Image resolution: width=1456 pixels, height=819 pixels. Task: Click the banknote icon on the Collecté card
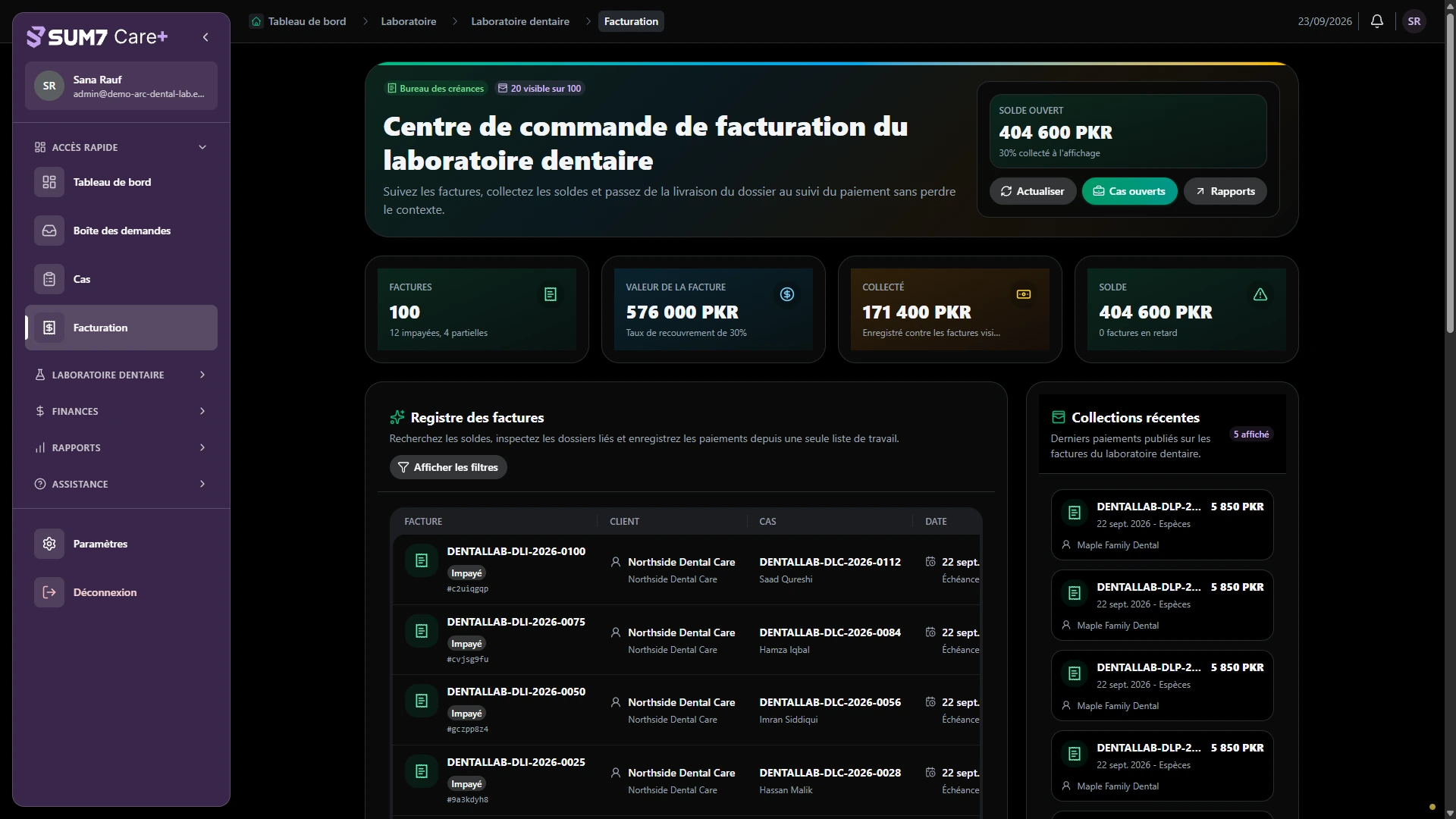(x=1024, y=294)
